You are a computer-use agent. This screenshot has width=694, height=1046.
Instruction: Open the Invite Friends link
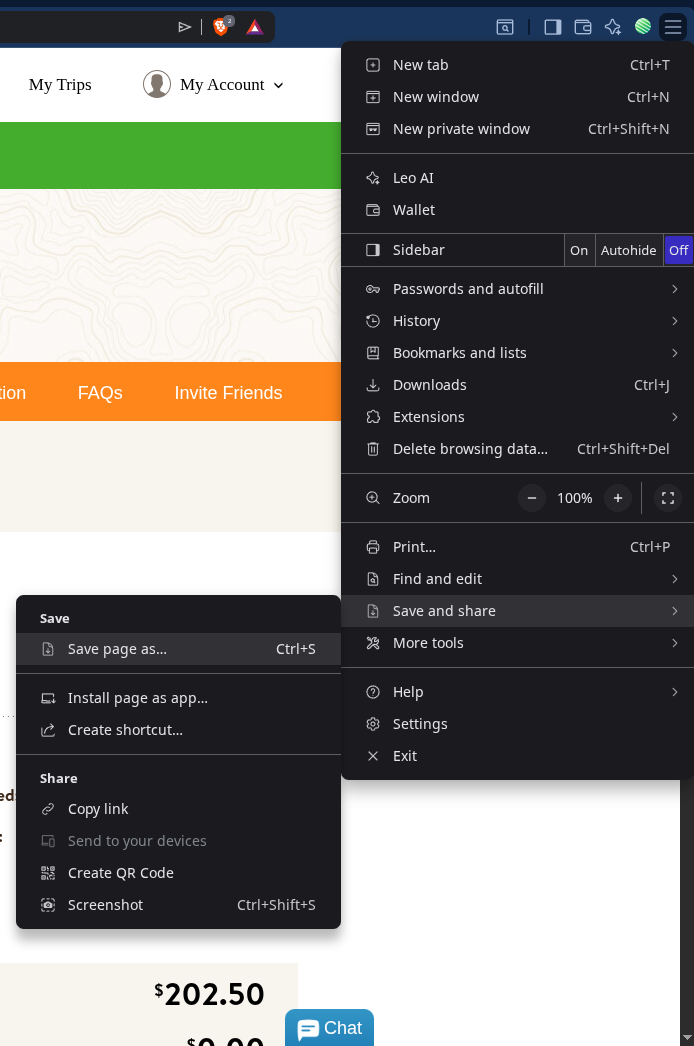pos(228,393)
